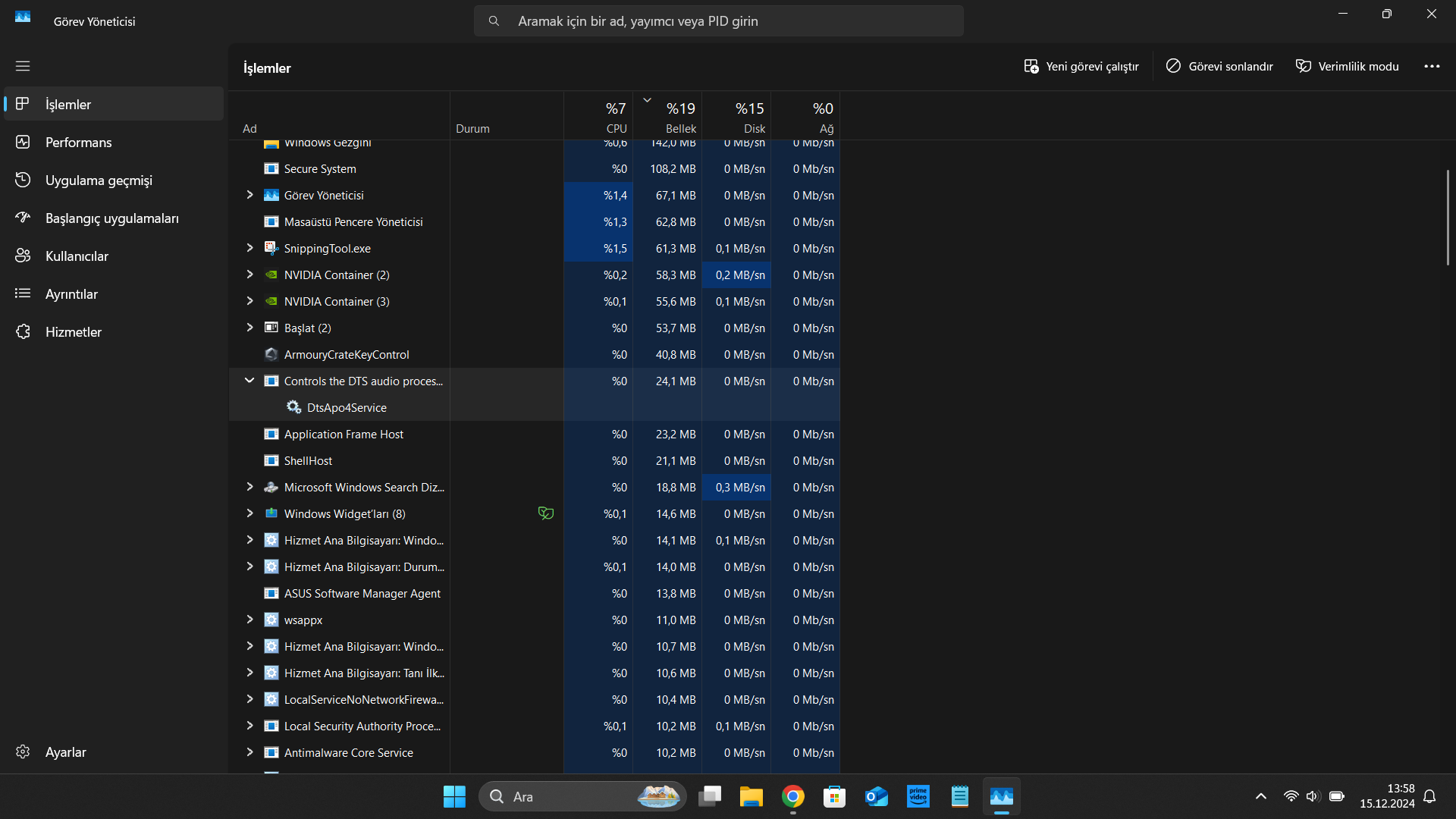Open Ayarlar settings gear
The image size is (1456, 819).
(23, 752)
